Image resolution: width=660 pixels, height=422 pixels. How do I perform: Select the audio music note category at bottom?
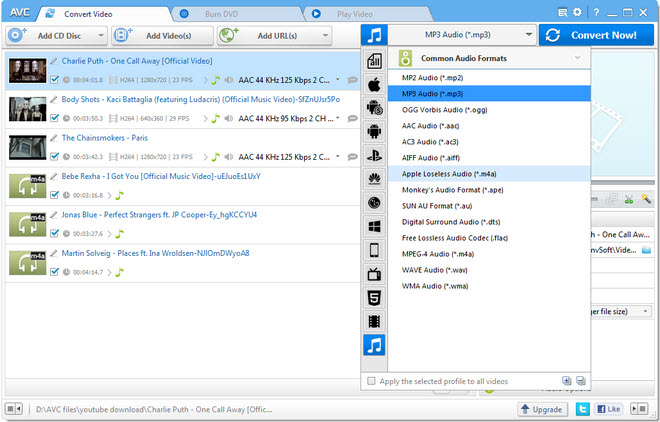374,345
